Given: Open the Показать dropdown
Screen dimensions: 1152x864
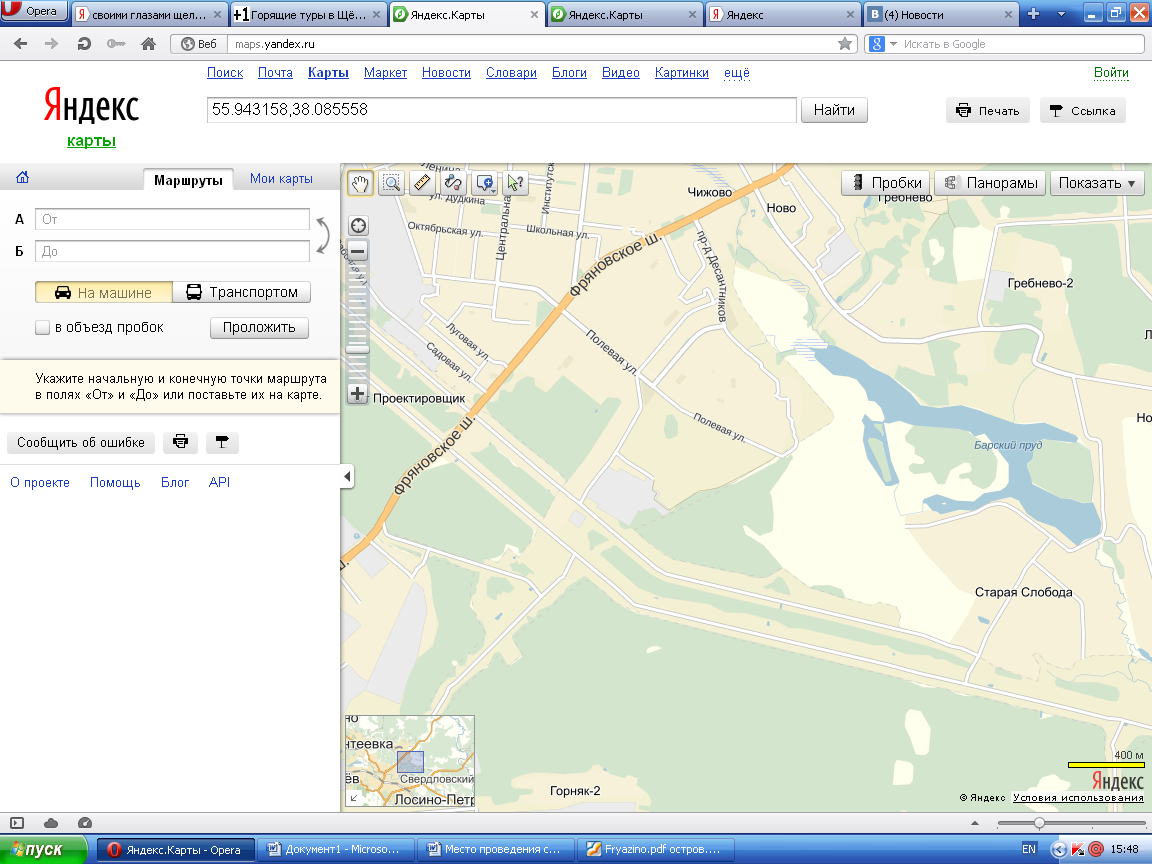Looking at the screenshot, I should 1097,183.
